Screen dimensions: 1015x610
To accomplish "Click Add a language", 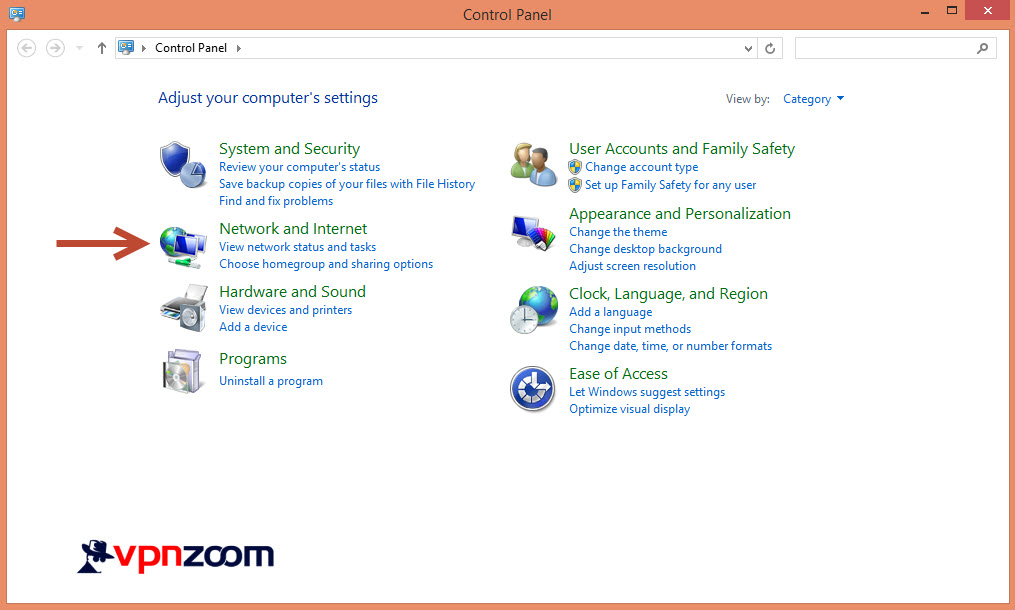I will click(610, 312).
